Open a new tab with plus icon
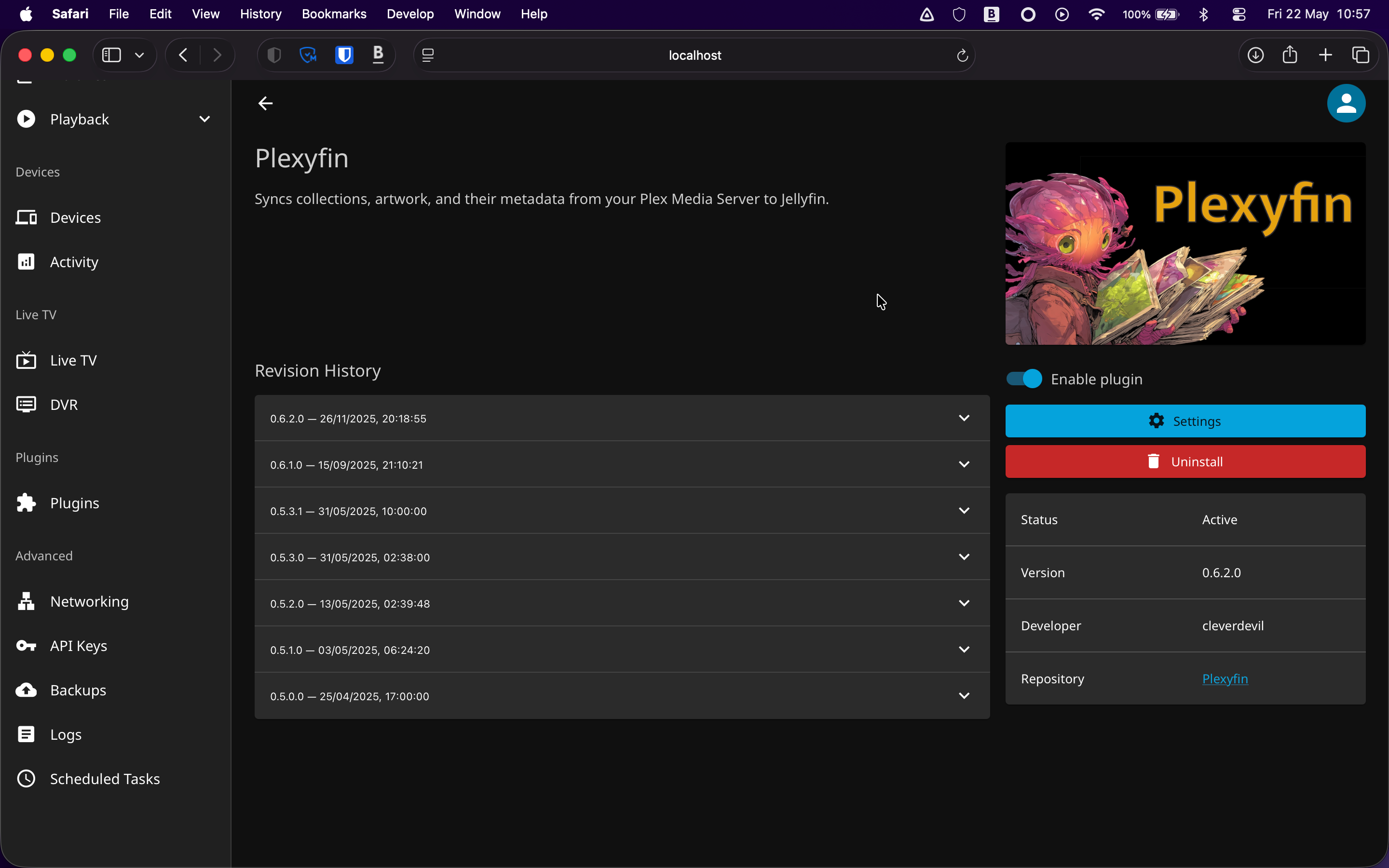1389x868 pixels. click(x=1325, y=55)
